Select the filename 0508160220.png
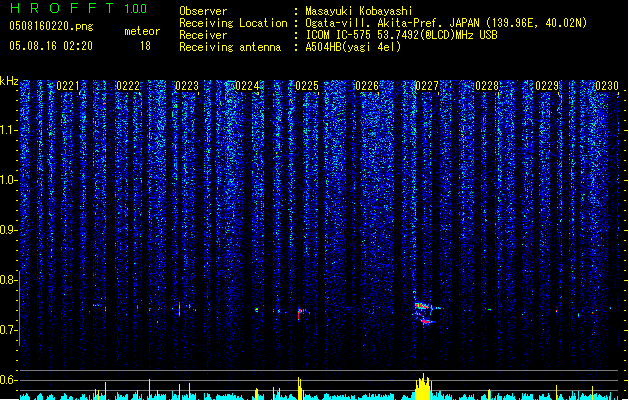Viewport: 629px width, 400px height. [51, 26]
